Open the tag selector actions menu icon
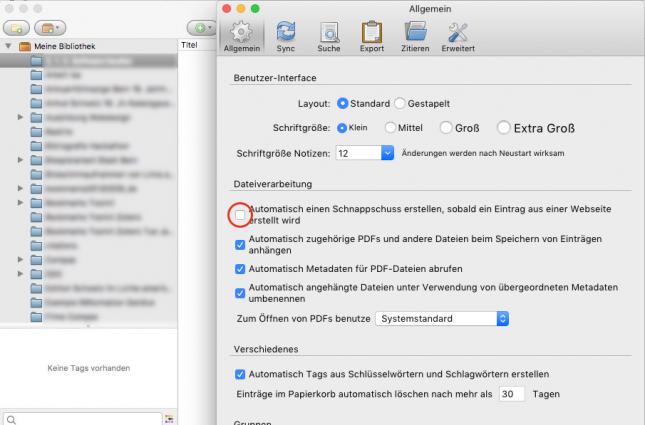This screenshot has width=645, height=425. coord(169,419)
